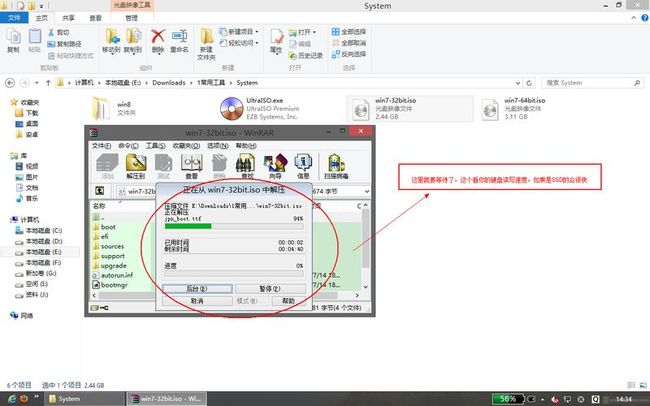Open quick access toolbar customize dropdown
The width and height of the screenshot is (650, 406).
click(41, 6)
